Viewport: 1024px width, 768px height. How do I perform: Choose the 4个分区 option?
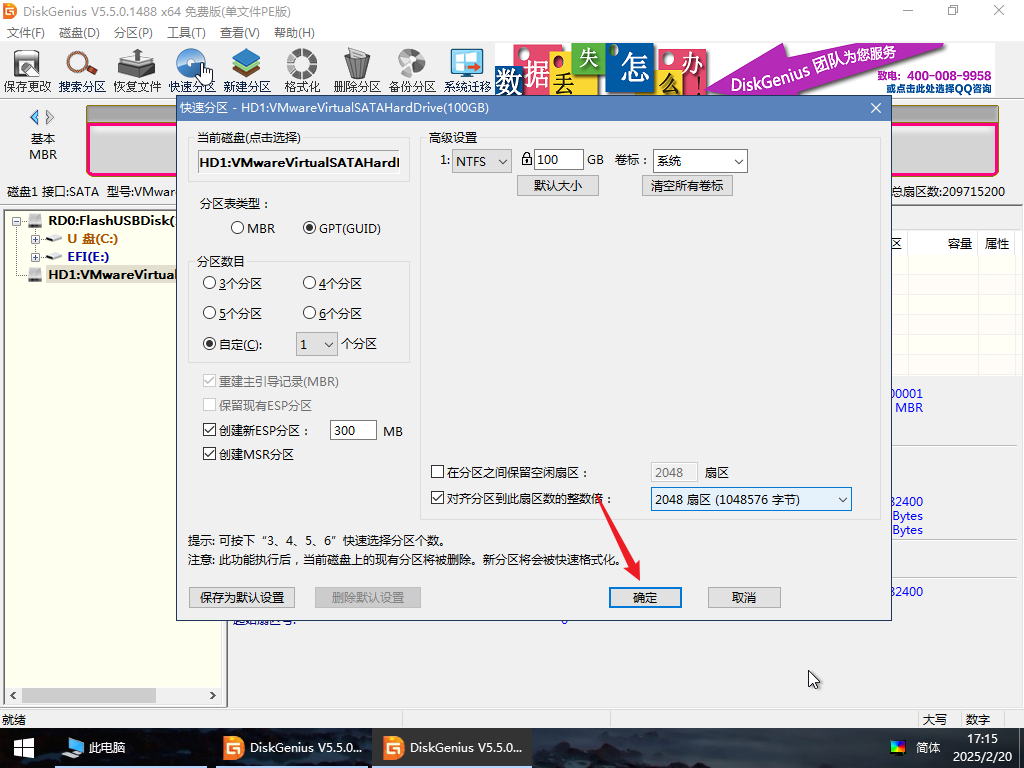pyautogui.click(x=332, y=283)
